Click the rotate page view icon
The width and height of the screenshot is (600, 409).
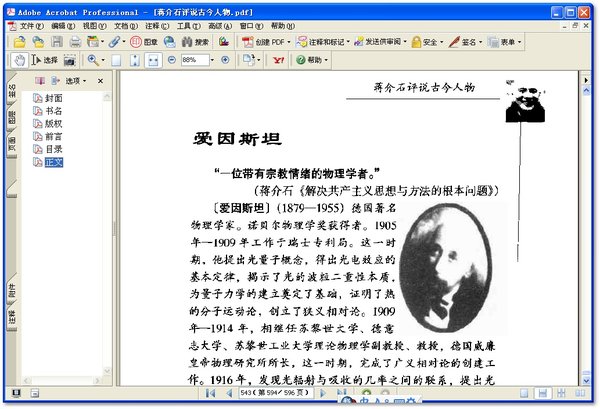(248, 60)
